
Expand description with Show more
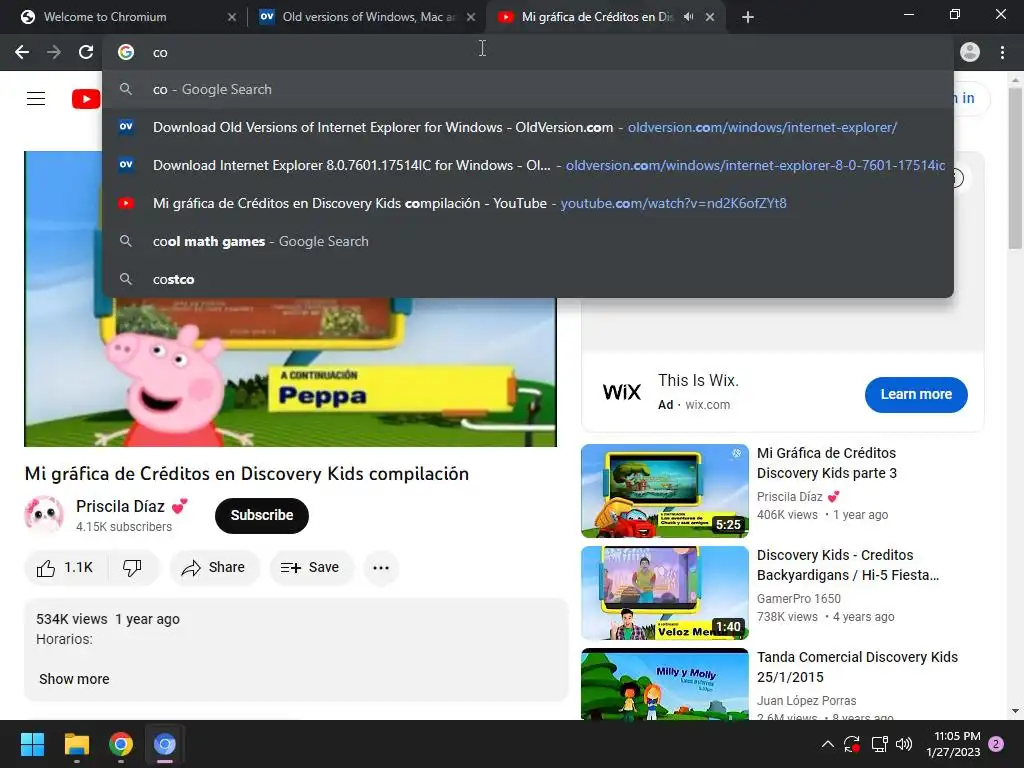[74, 679]
